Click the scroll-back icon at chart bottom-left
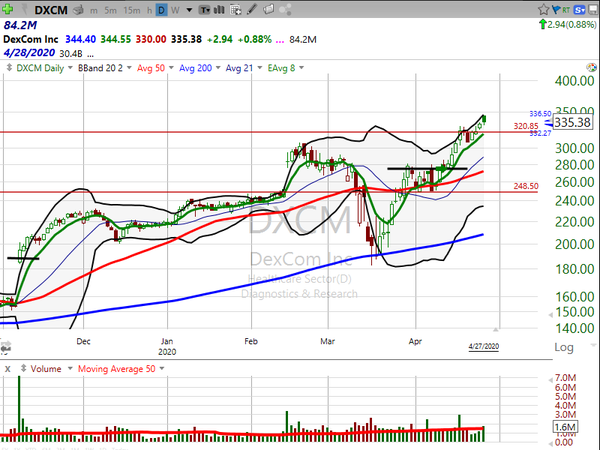 point(6,347)
